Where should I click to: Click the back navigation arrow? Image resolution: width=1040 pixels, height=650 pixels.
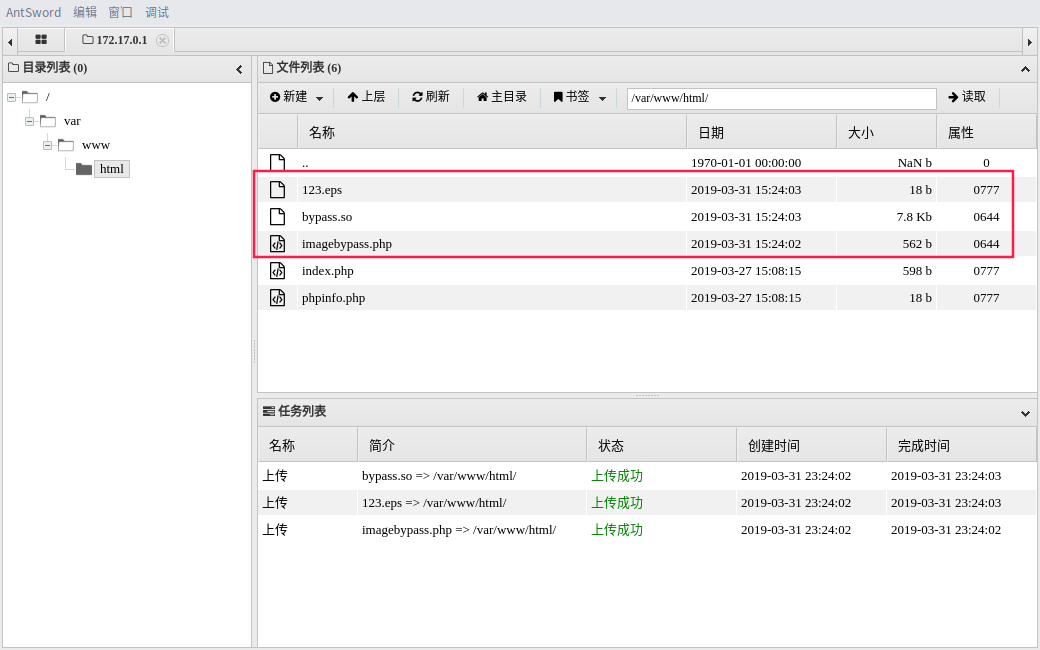(10, 40)
